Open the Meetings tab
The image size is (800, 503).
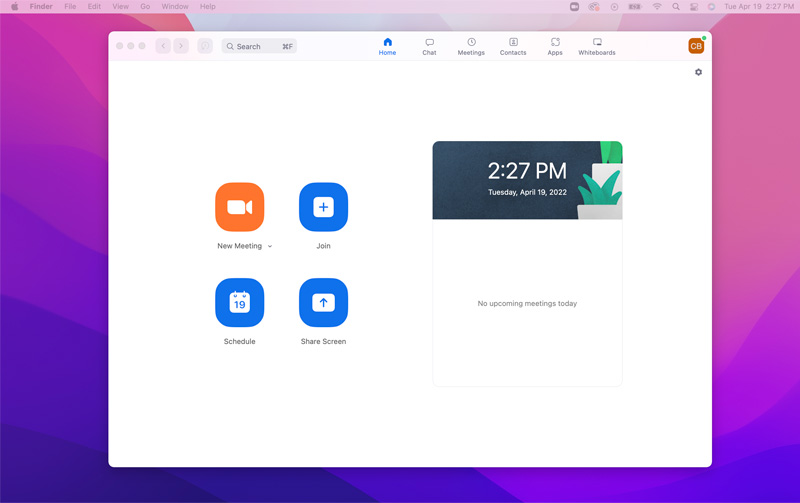tap(471, 46)
